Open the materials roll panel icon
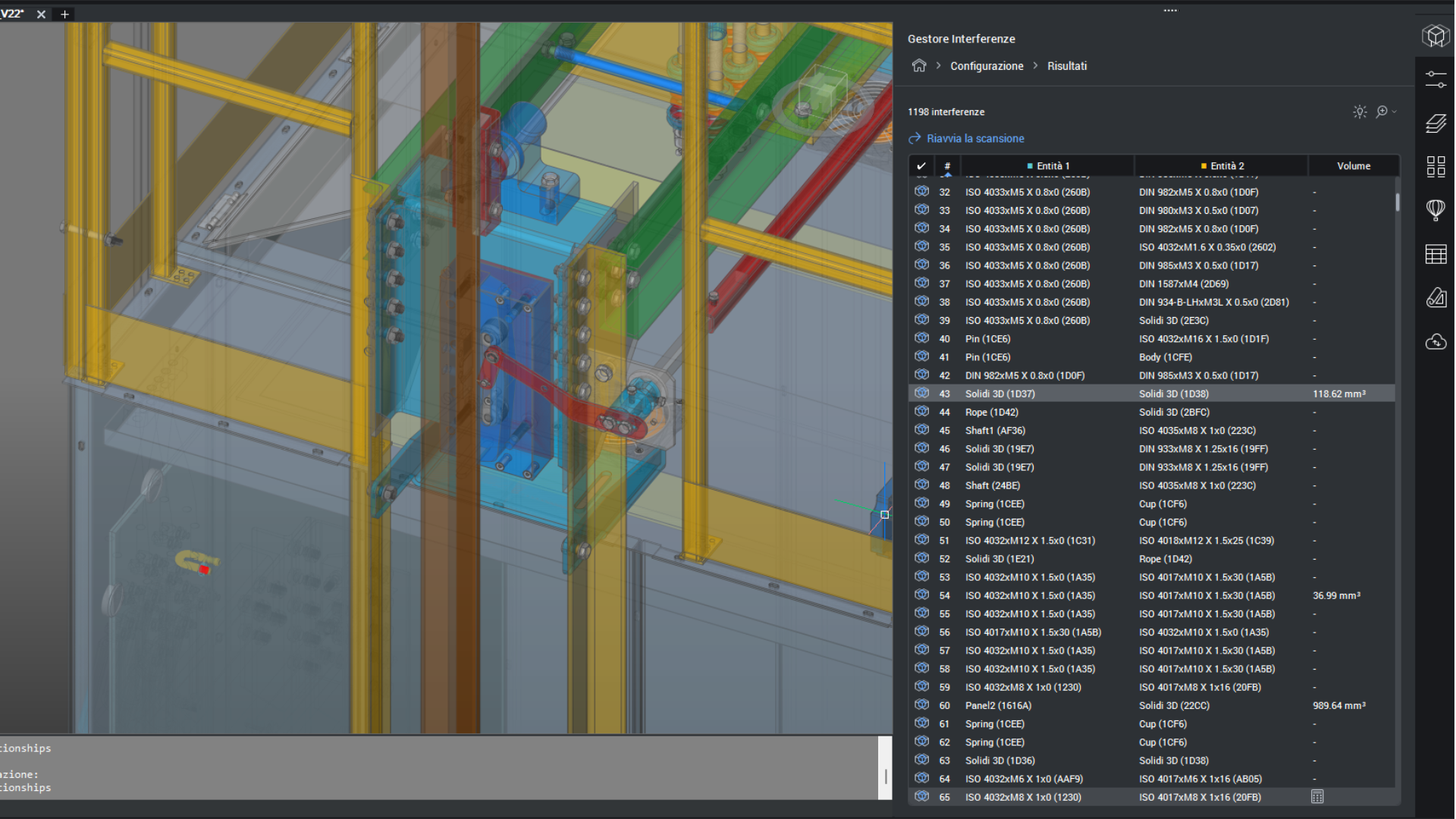 coord(1436,297)
